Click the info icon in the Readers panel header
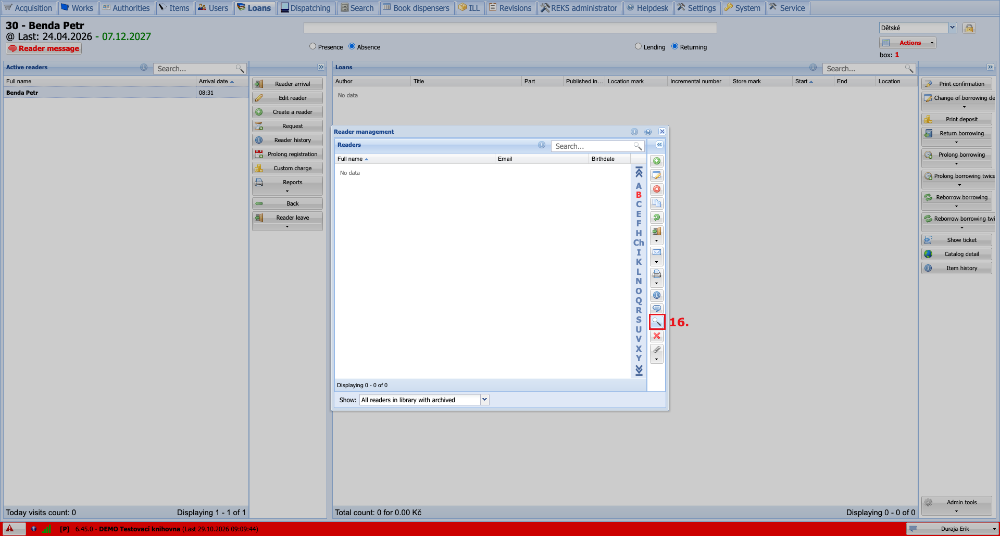 pos(541,145)
